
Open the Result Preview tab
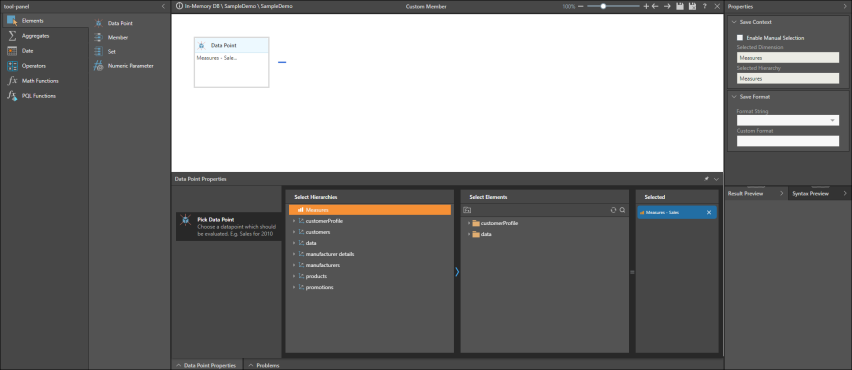pos(756,193)
